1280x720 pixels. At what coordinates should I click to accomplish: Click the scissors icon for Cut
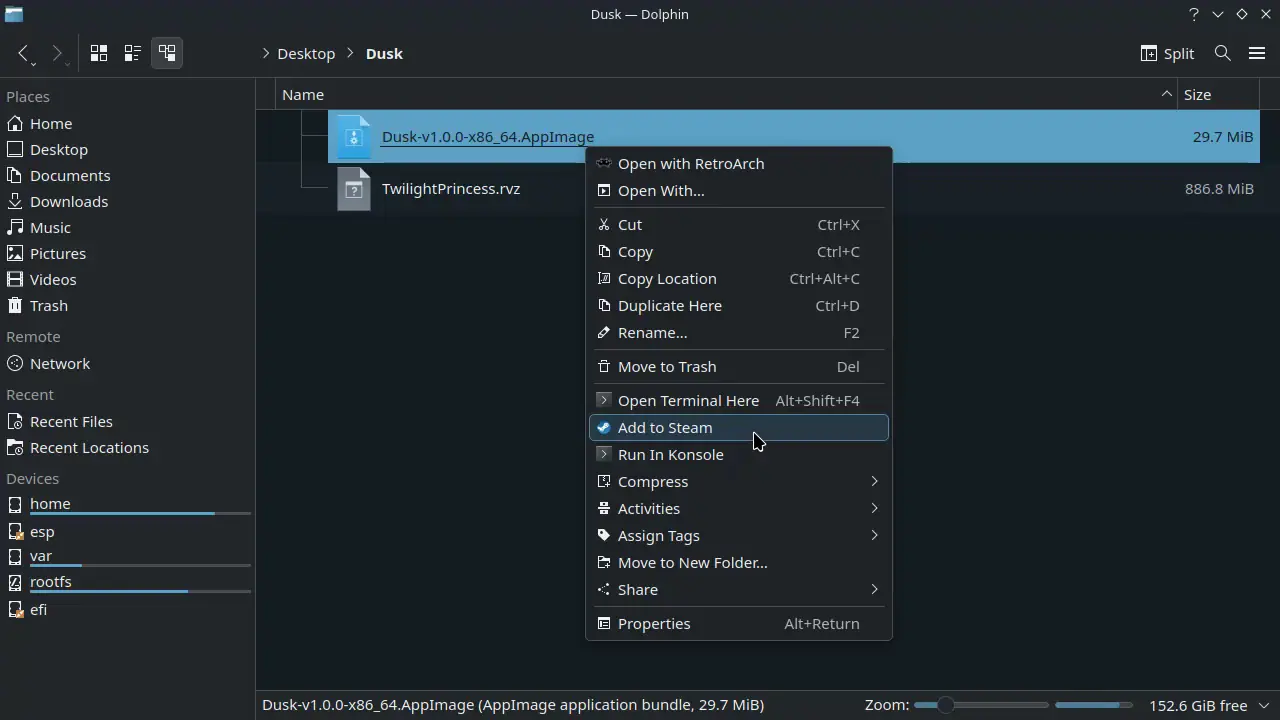click(603, 224)
